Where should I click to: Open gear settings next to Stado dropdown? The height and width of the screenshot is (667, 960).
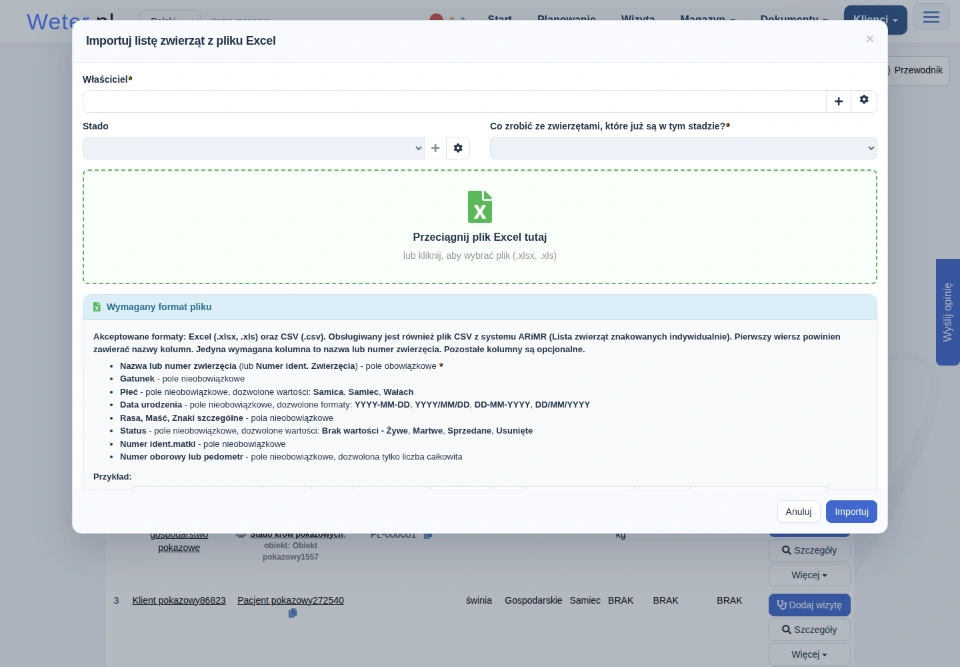(458, 148)
